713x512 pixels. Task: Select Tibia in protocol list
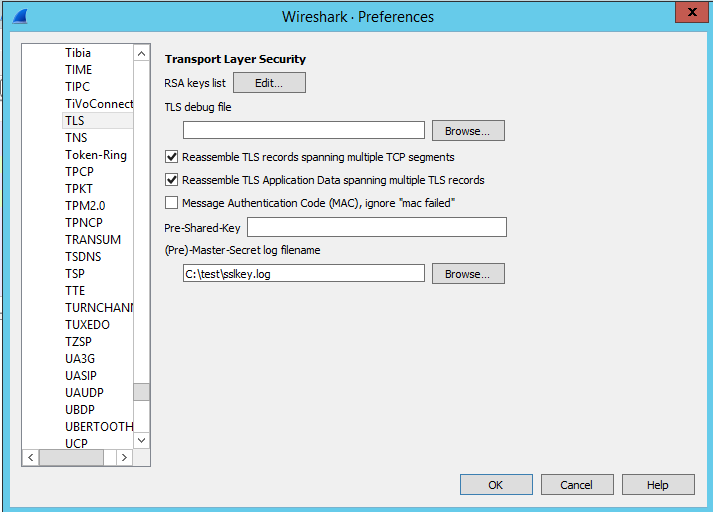pos(78,53)
